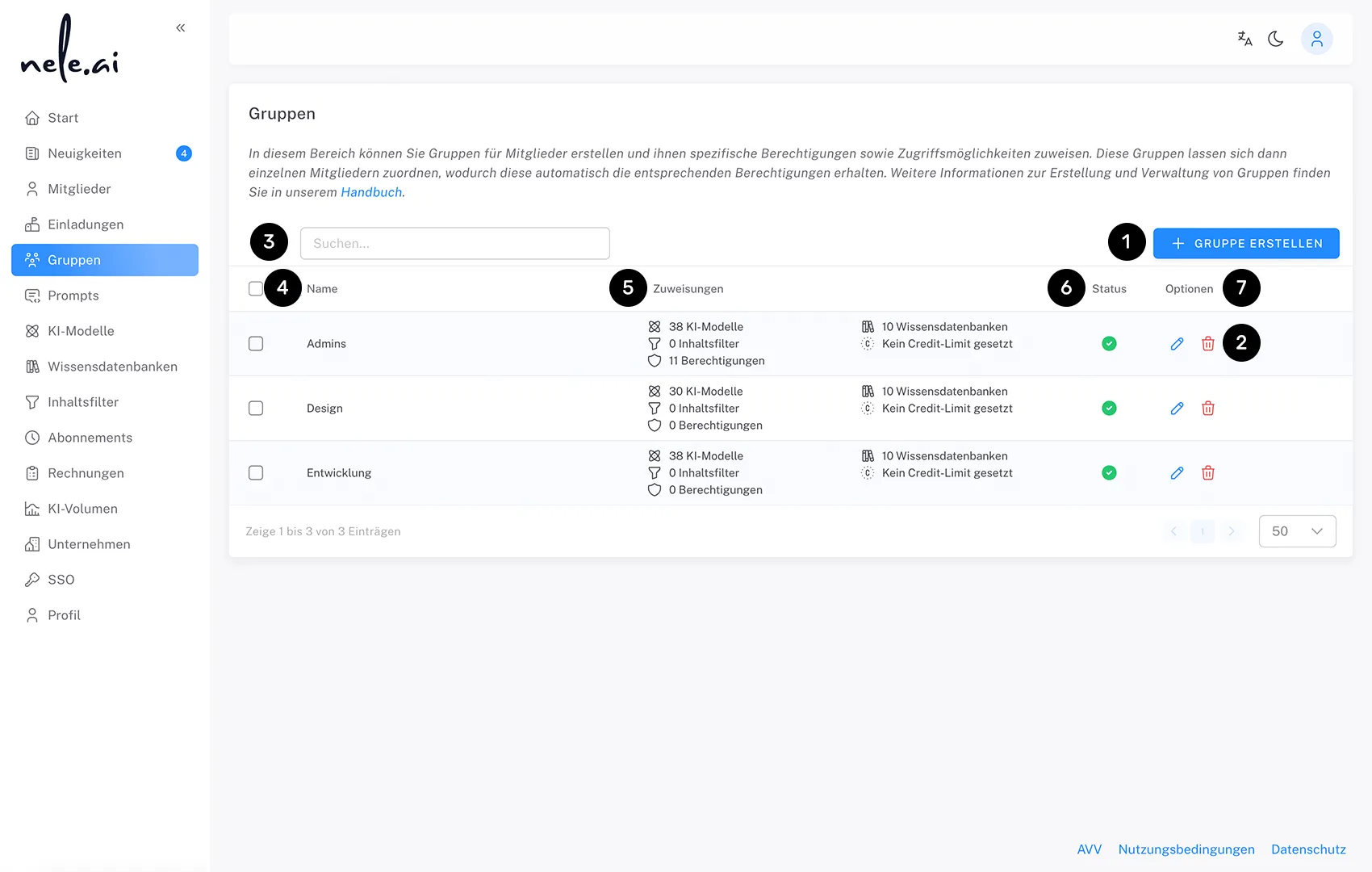
Task: Edit the Design group with the pencil icon
Action: pos(1176,408)
